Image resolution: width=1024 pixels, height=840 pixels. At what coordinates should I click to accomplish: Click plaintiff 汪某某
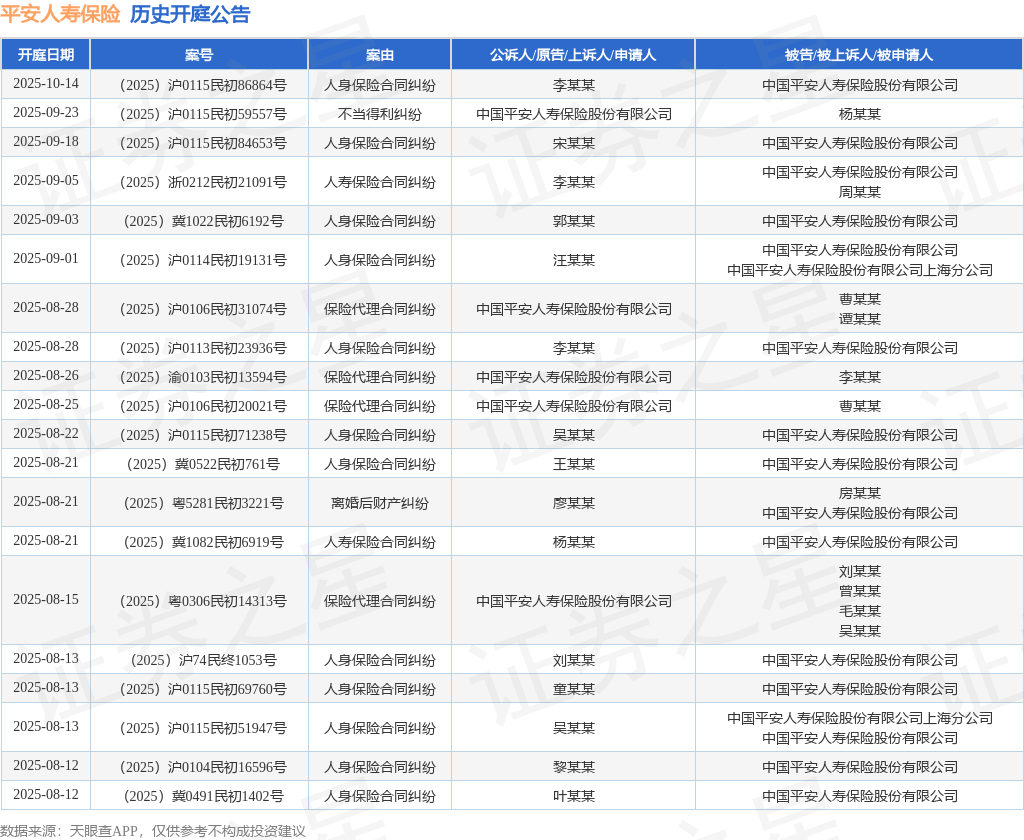[x=573, y=260]
